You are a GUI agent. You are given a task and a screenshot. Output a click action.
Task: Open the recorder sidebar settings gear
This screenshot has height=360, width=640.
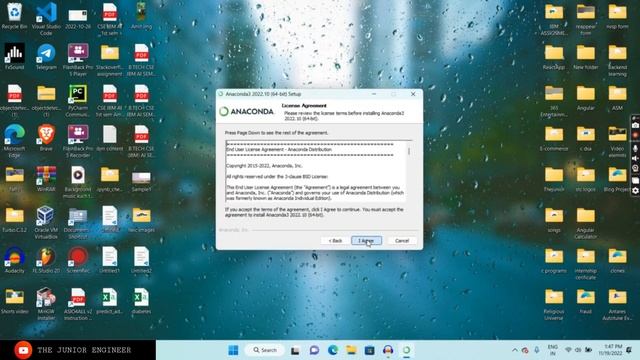635,190
